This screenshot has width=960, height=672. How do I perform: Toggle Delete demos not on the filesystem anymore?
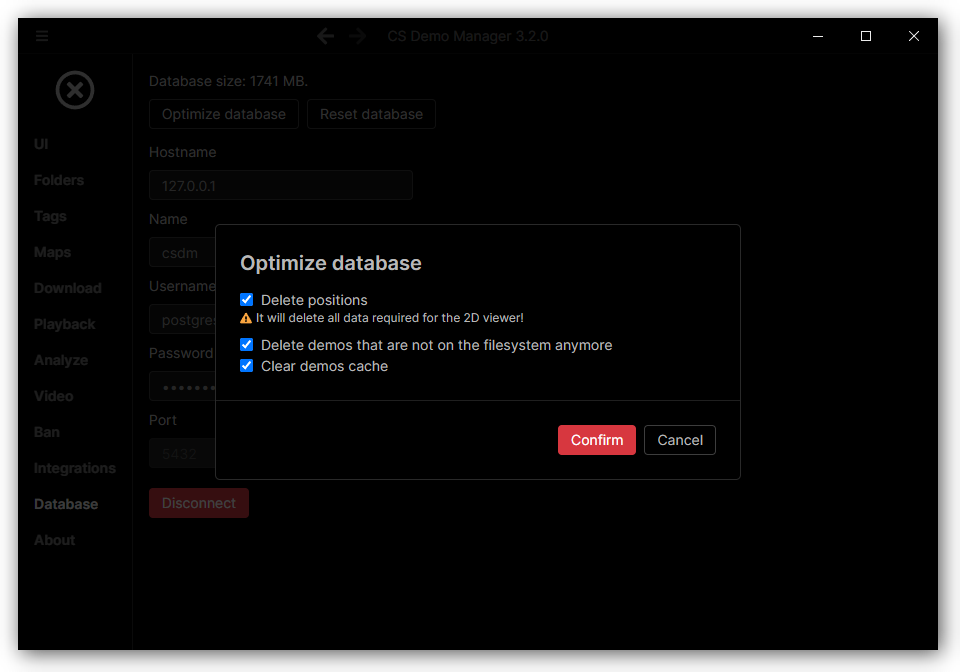click(x=246, y=344)
